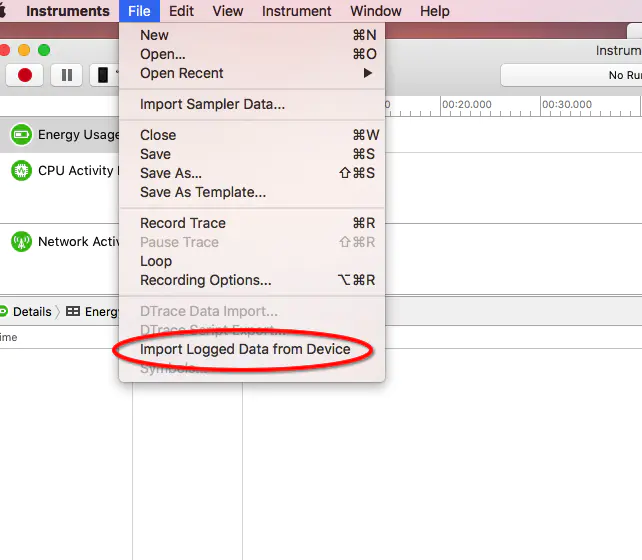642x560 pixels.
Task: Click the 00:20.000 timeline marker
Action: [x=467, y=104]
